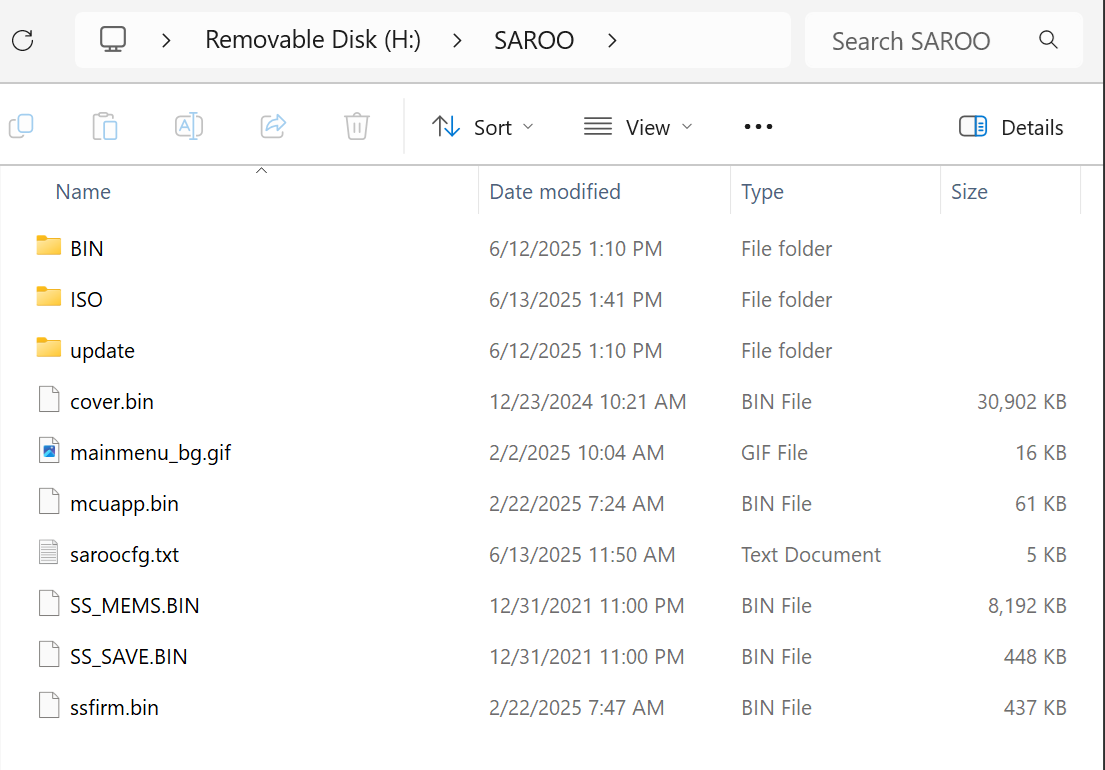This screenshot has width=1105, height=770.
Task: Click the Copy icon in toolbar
Action: click(21, 126)
